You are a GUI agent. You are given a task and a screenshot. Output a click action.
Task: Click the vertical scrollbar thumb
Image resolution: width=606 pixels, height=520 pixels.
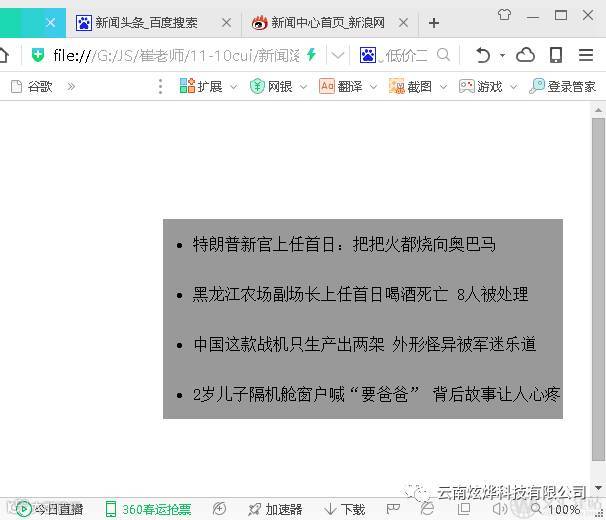(x=598, y=290)
